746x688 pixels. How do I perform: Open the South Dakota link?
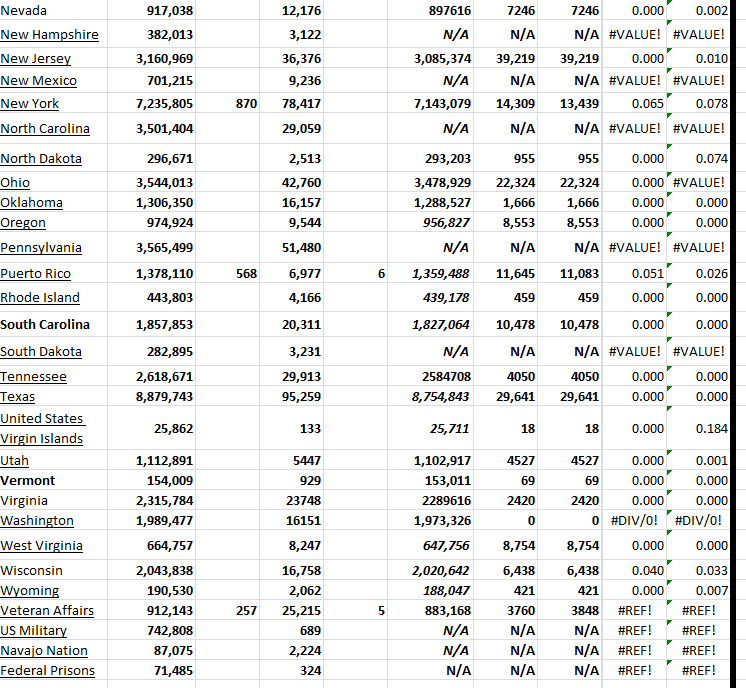click(41, 352)
